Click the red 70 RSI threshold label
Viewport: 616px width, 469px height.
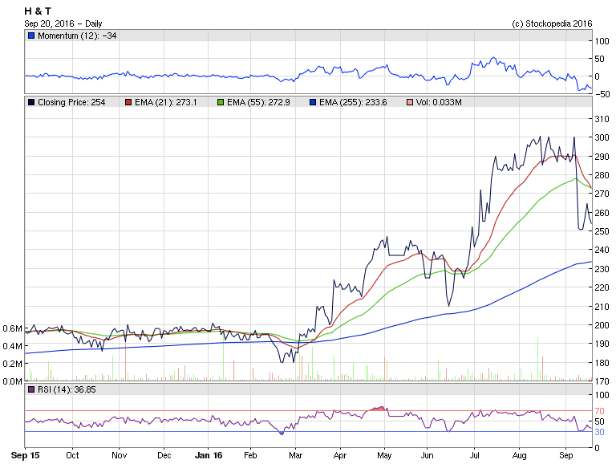click(x=599, y=411)
